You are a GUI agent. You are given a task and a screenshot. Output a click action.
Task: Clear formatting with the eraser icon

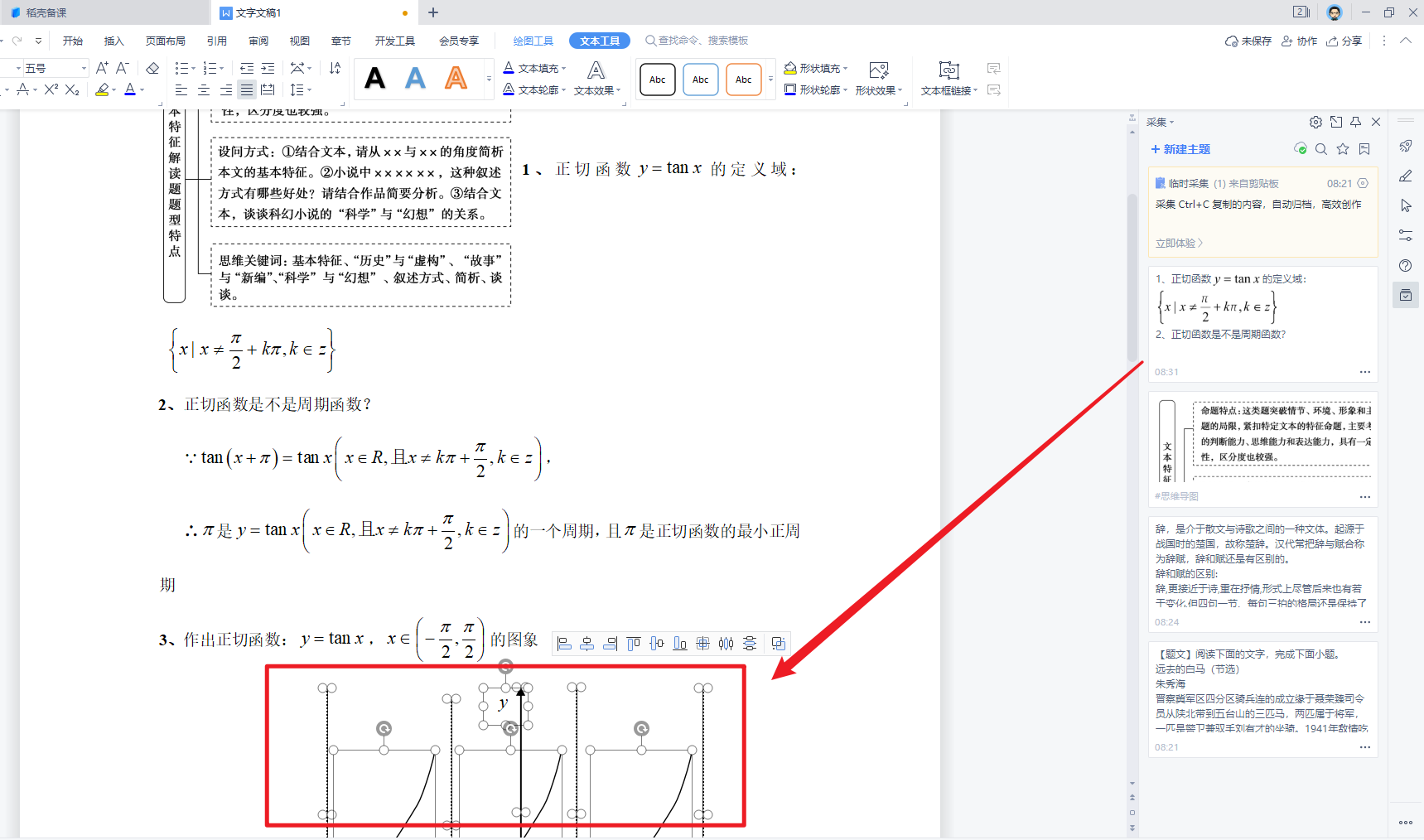pyautogui.click(x=152, y=68)
